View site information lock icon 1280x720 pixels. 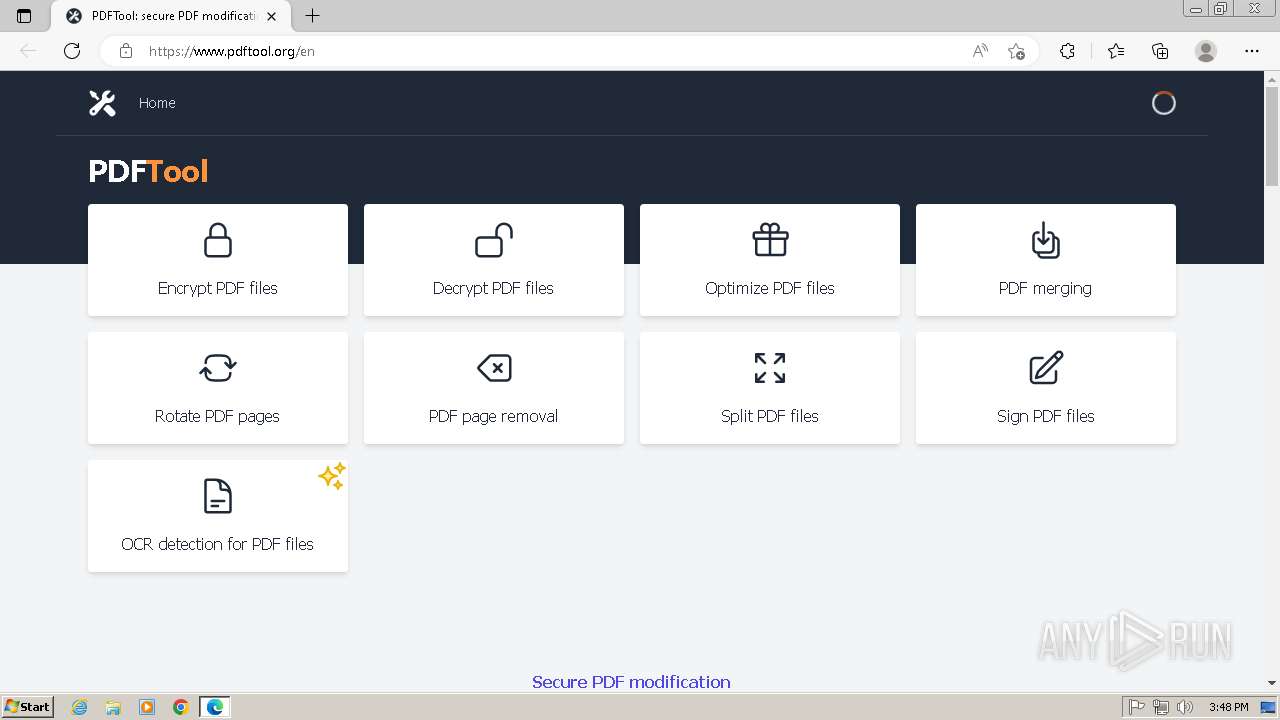pyautogui.click(x=126, y=51)
